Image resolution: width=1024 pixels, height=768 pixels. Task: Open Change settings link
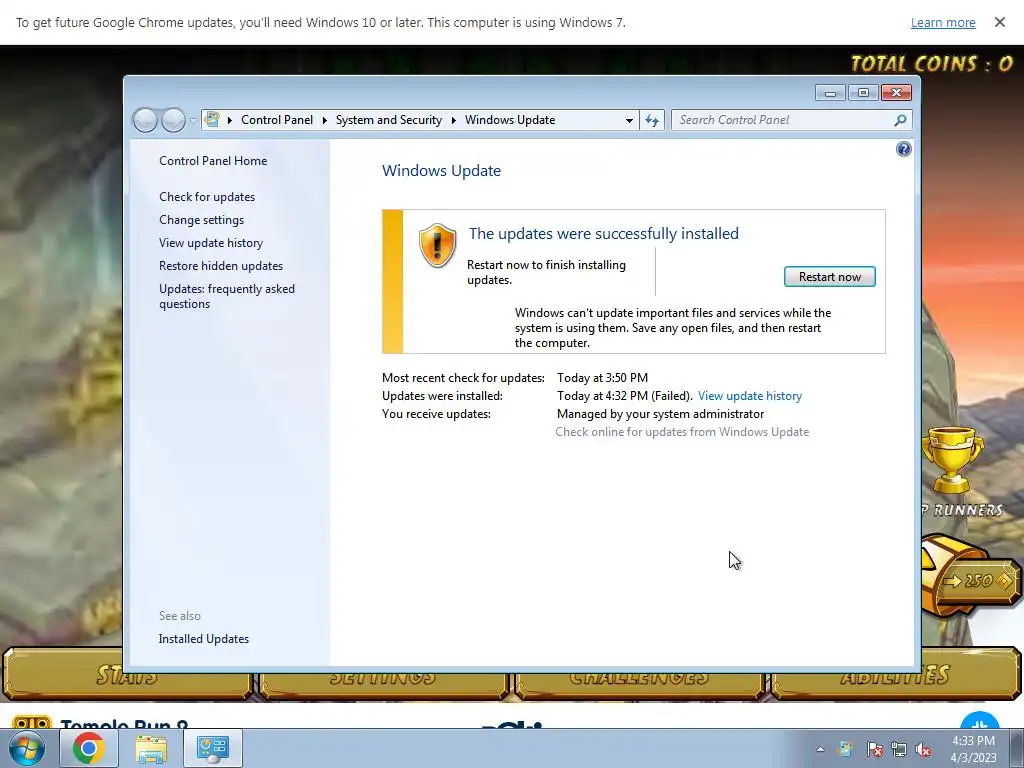(201, 220)
